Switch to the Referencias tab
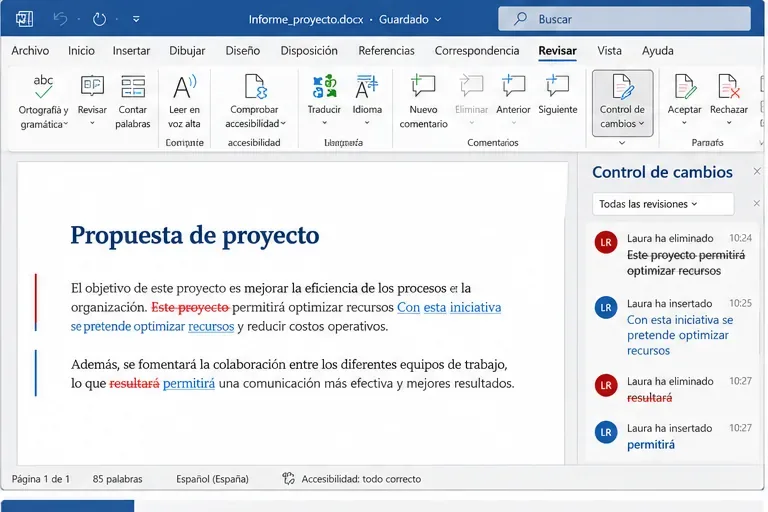Screen dimensions: 768x512 [386, 50]
